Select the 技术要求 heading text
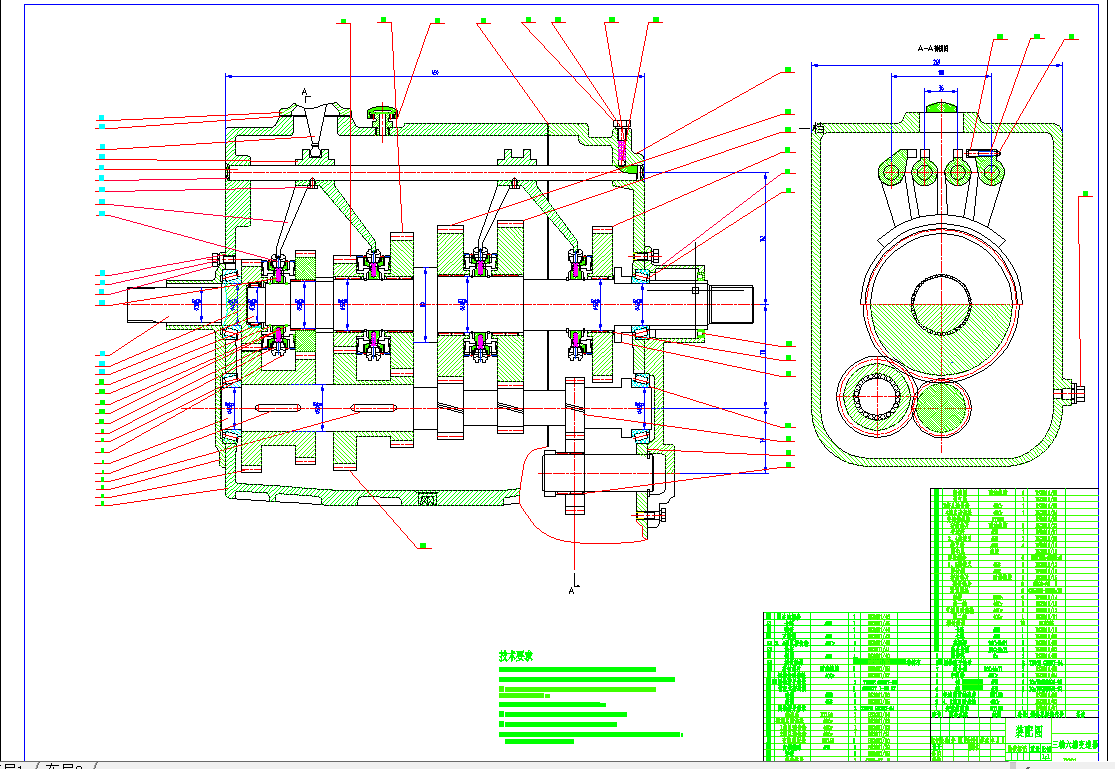1115x769 pixels. 516,656
